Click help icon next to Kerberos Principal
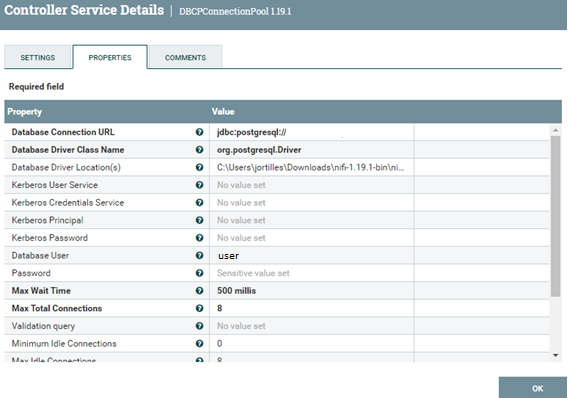Screen dimensions: 569x398 coord(199,220)
